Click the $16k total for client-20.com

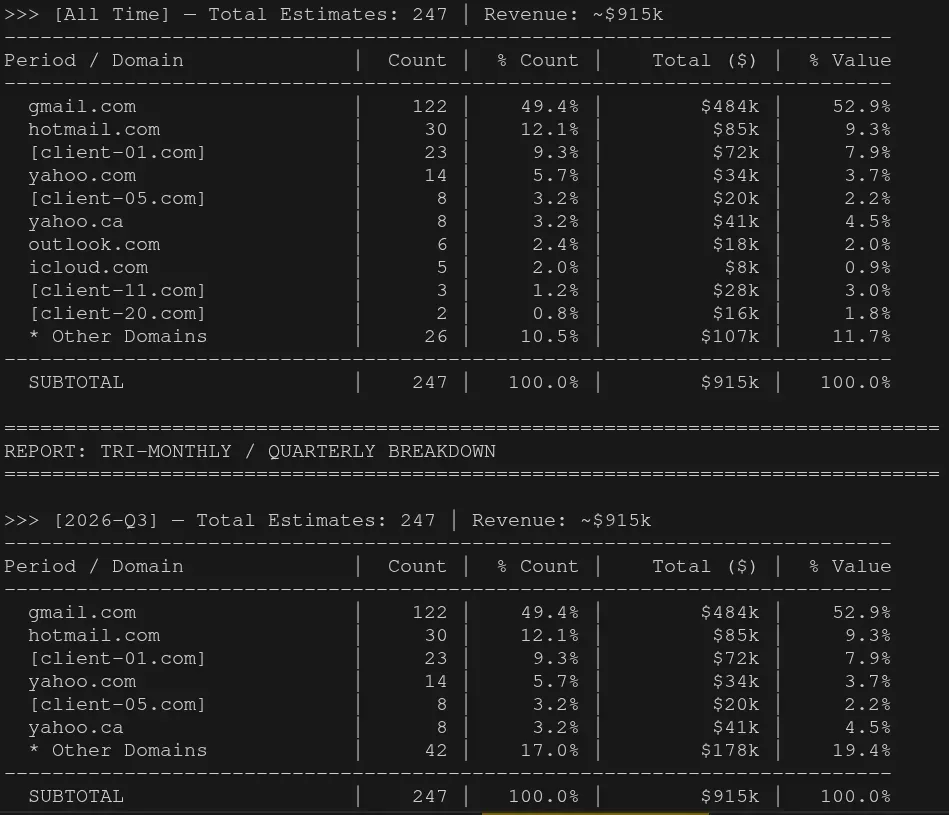(x=736, y=313)
